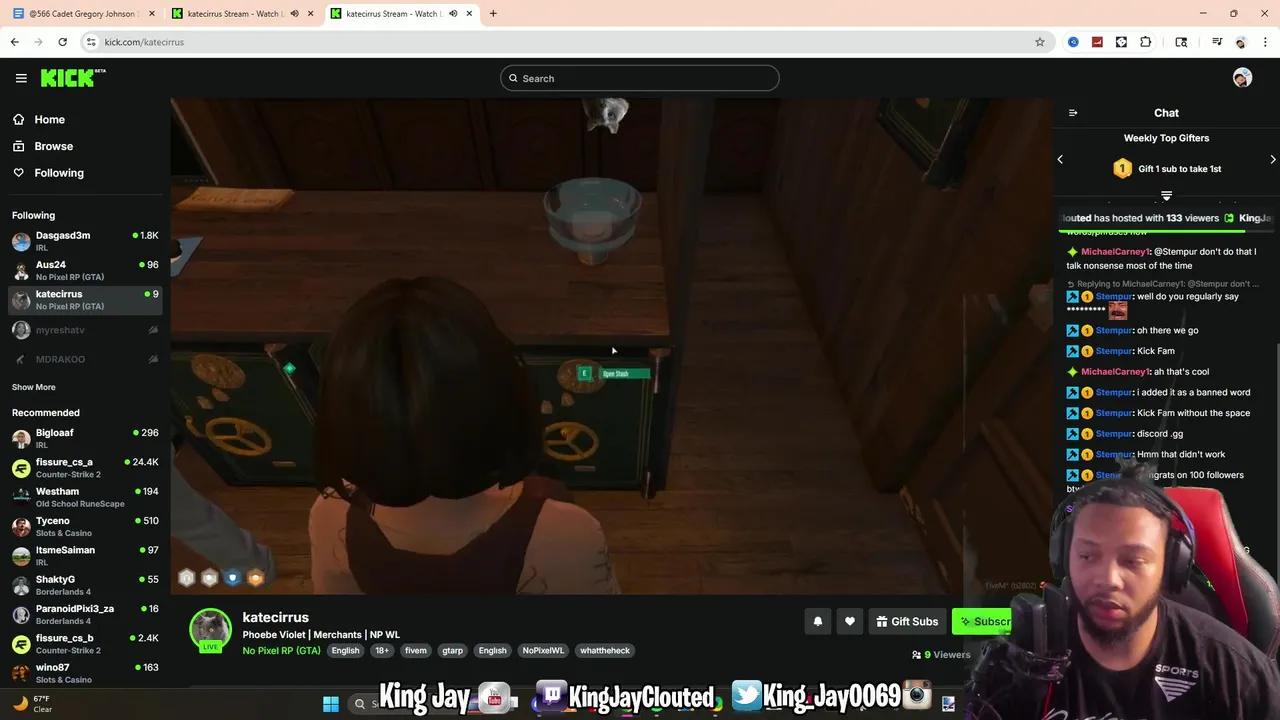Open recommended channel ItsmeSaiman
The image size is (1280, 720).
click(x=85, y=556)
